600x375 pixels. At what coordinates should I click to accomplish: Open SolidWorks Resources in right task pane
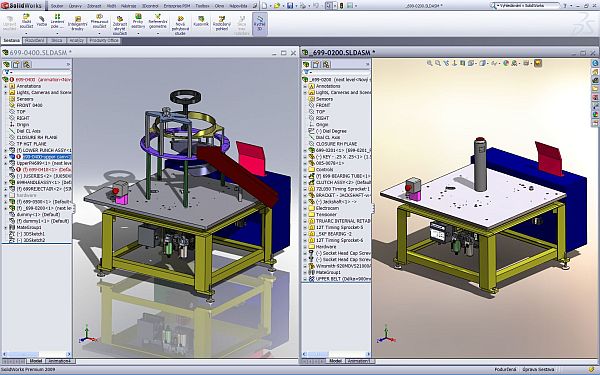point(595,63)
